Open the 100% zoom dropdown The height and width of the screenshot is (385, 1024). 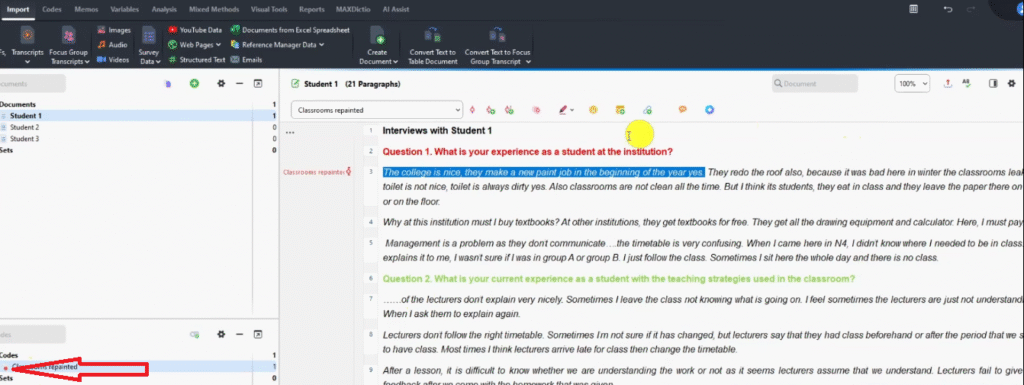tap(912, 84)
